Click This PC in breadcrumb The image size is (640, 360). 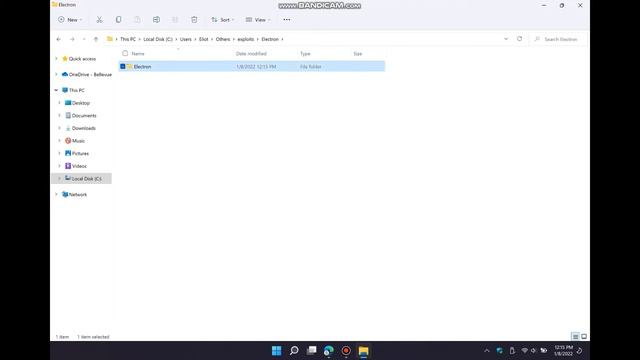tap(128, 39)
